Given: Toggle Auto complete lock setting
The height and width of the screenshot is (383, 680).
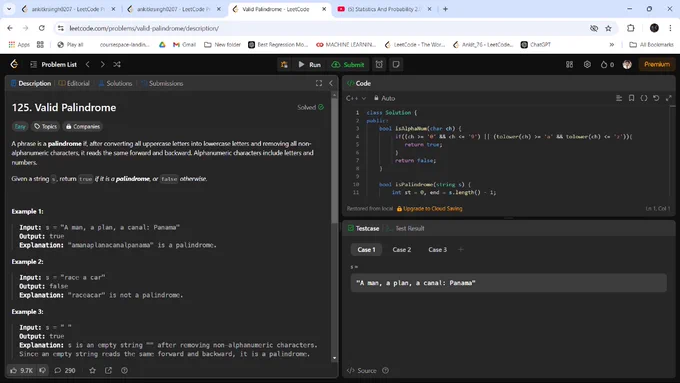Looking at the screenshot, I should click(x=384, y=98).
